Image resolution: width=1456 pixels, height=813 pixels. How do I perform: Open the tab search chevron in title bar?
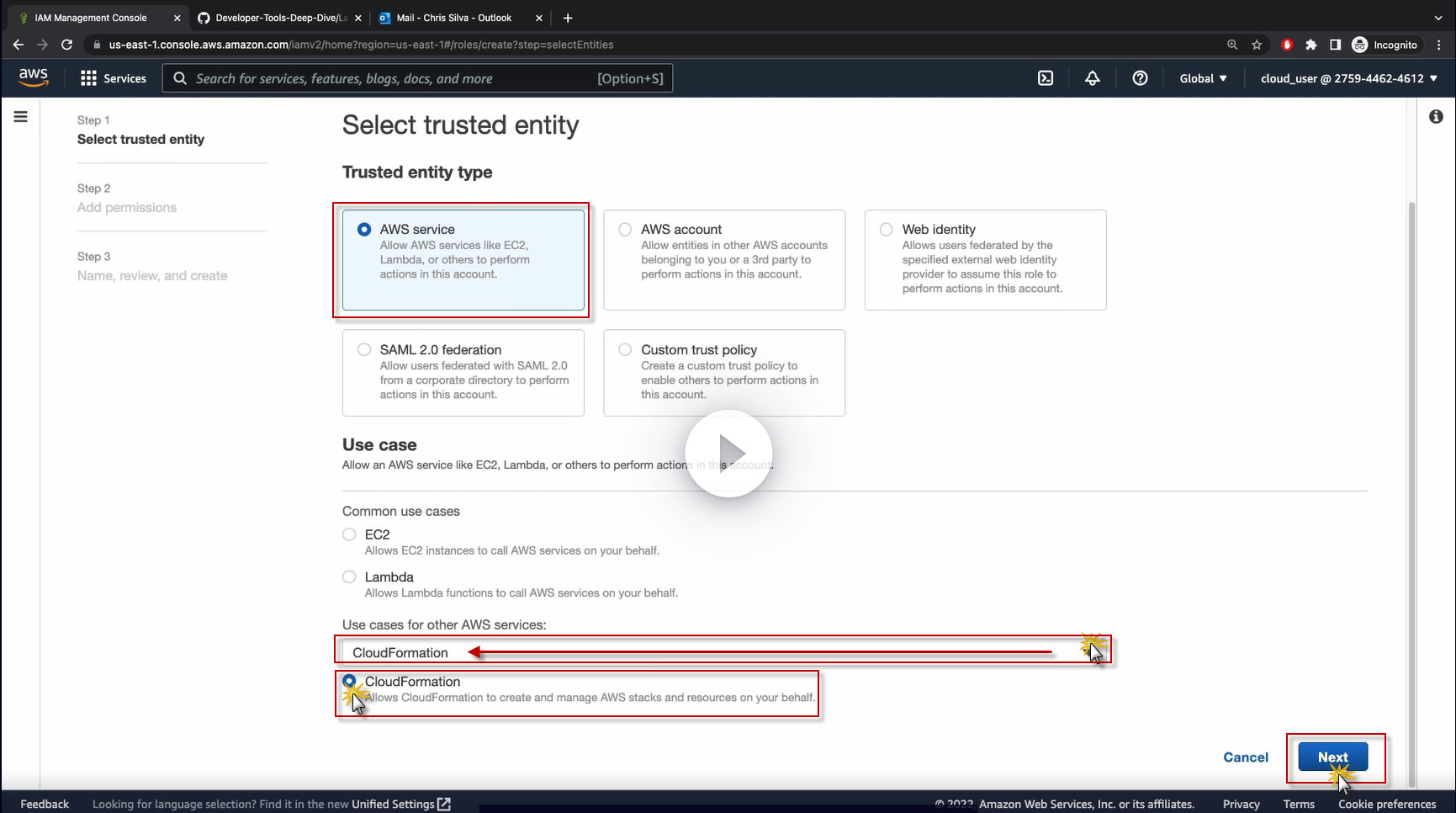pyautogui.click(x=1438, y=18)
